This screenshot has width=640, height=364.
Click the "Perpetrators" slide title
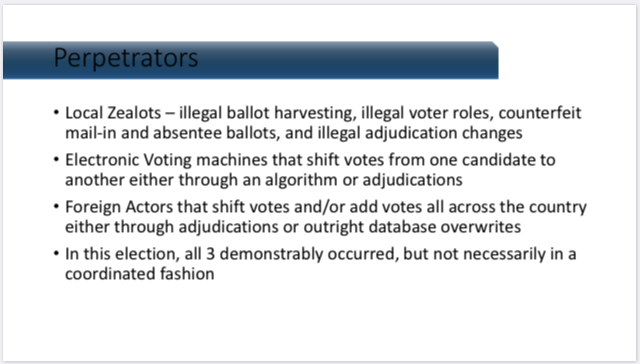pos(126,58)
